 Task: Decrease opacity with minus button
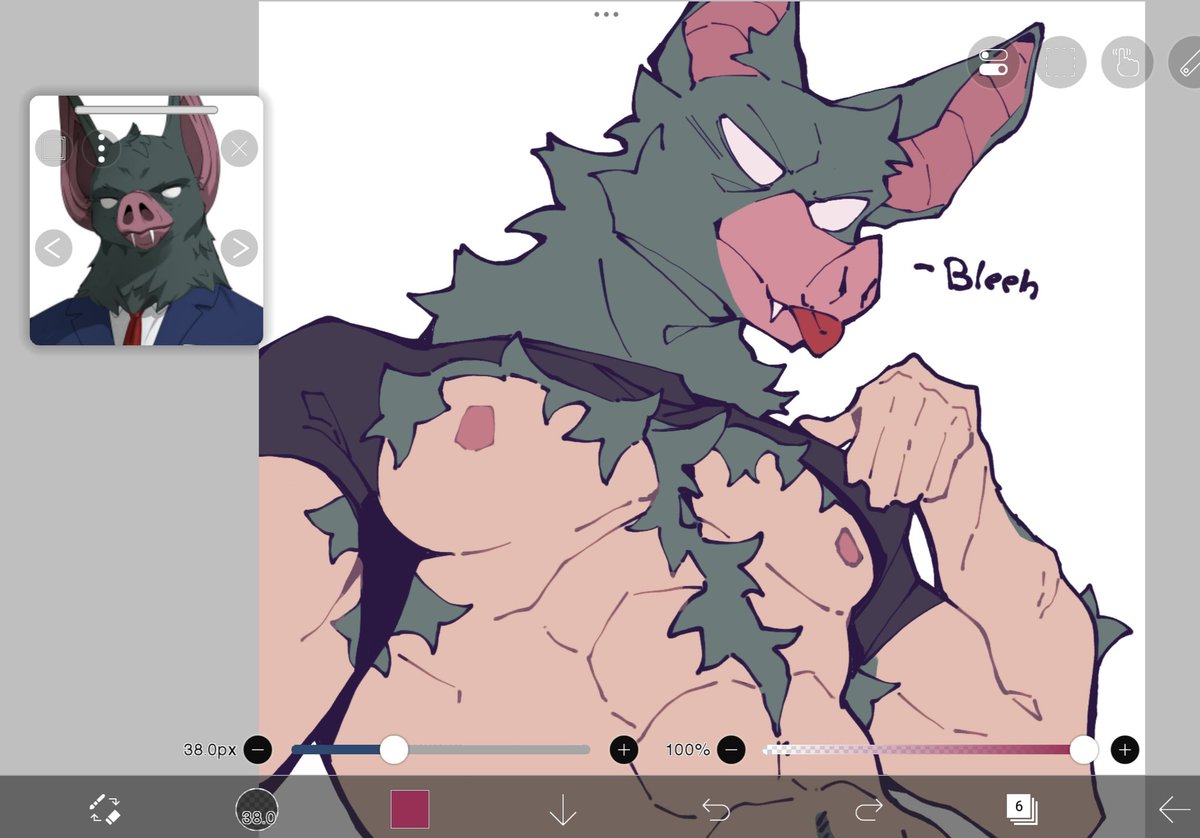(731, 749)
